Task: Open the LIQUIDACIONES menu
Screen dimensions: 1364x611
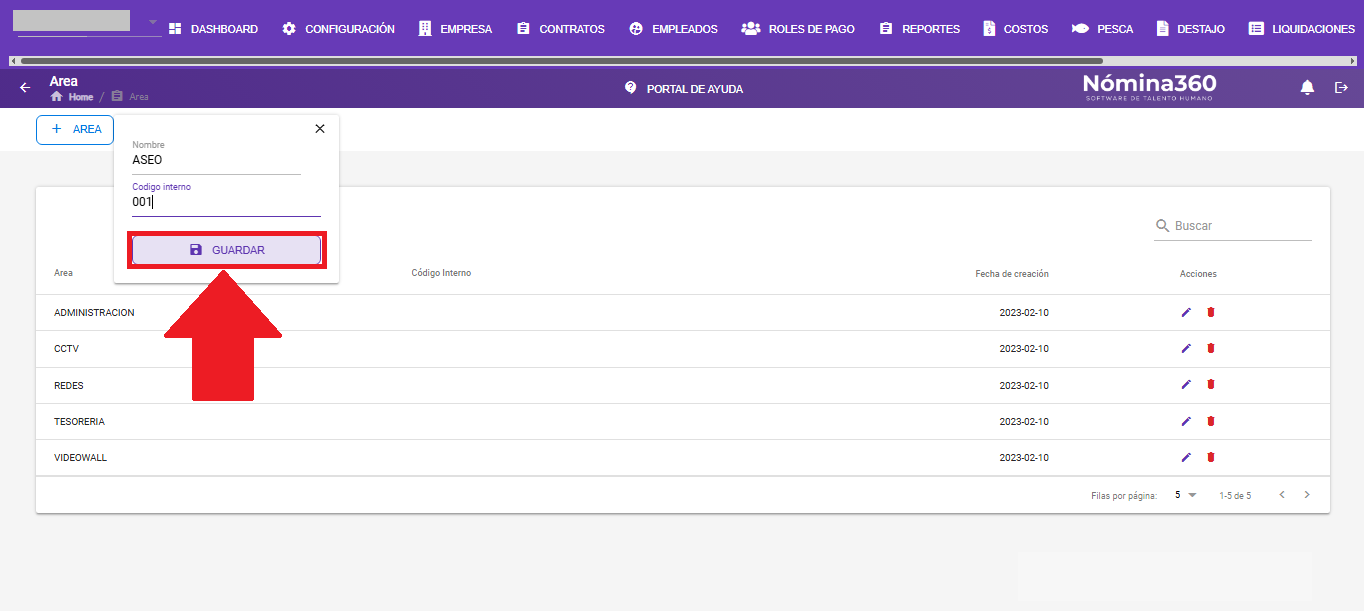Action: (x=1301, y=29)
